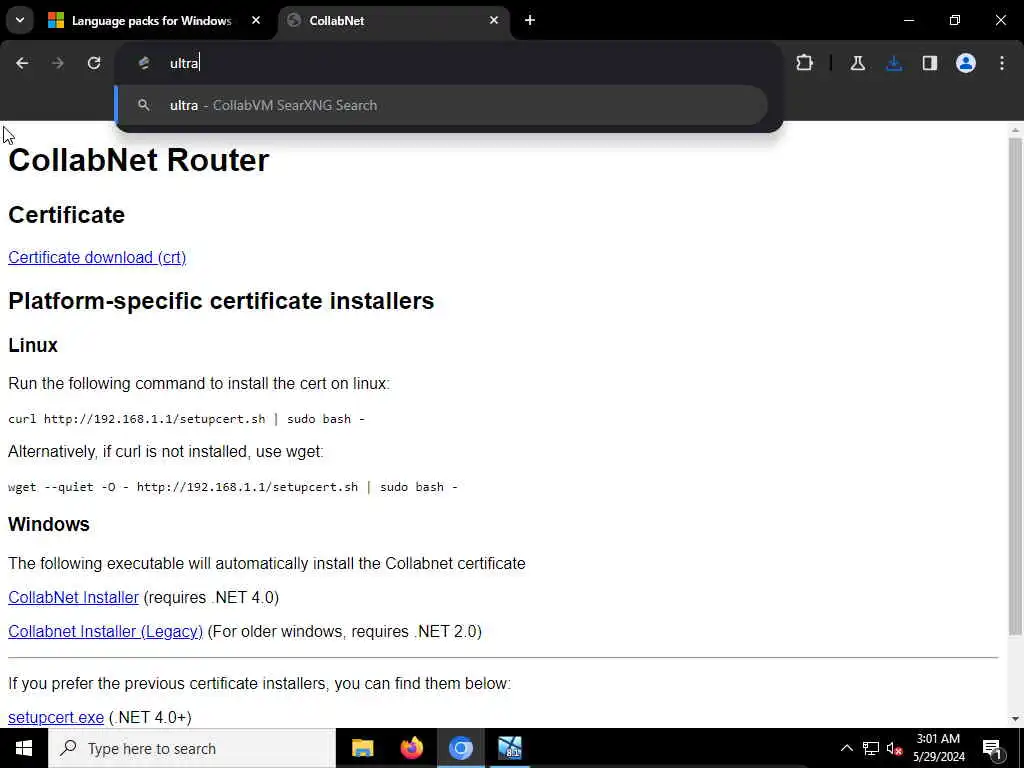Reload the CollabNet page
Image resolution: width=1024 pixels, height=768 pixels.
pos(94,63)
